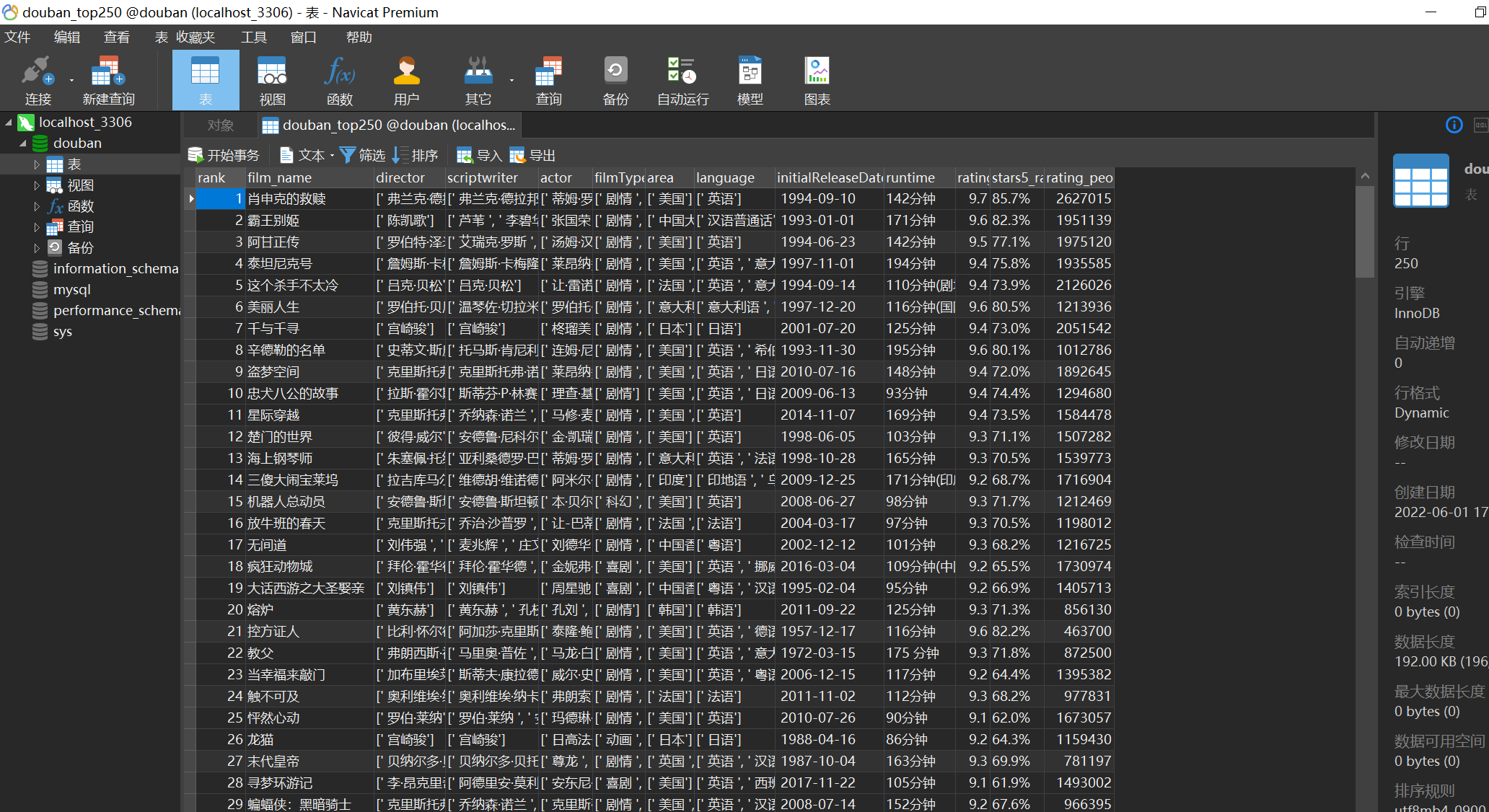Click the 文本 (Text) toolbar button
1489x812 pixels.
pos(303,155)
